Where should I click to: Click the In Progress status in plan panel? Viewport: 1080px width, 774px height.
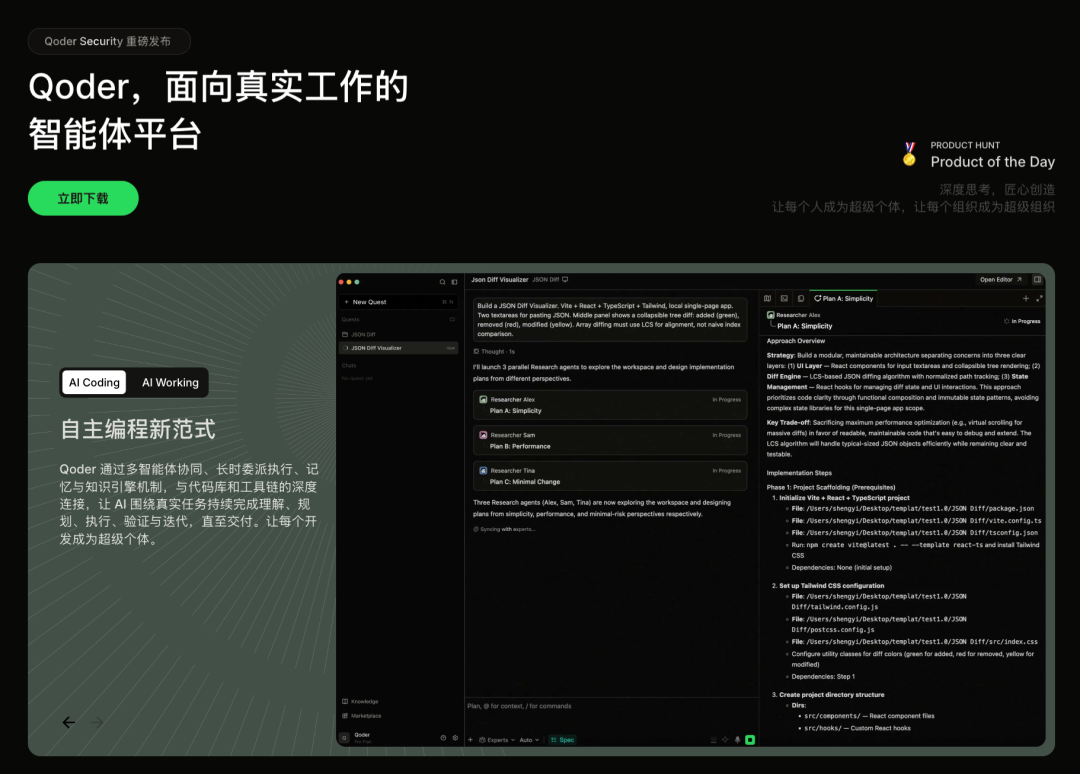[x=1021, y=322]
